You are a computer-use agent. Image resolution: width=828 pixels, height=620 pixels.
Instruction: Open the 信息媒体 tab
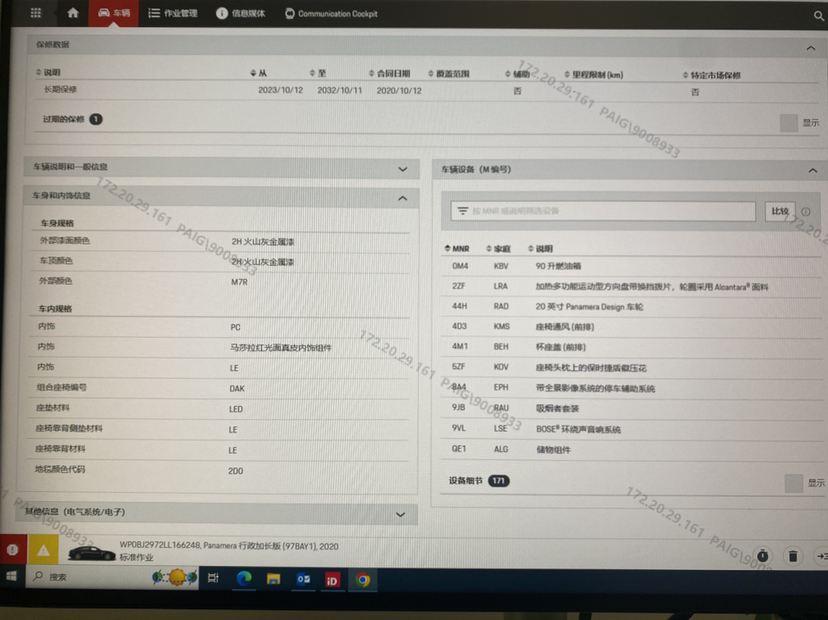click(241, 13)
